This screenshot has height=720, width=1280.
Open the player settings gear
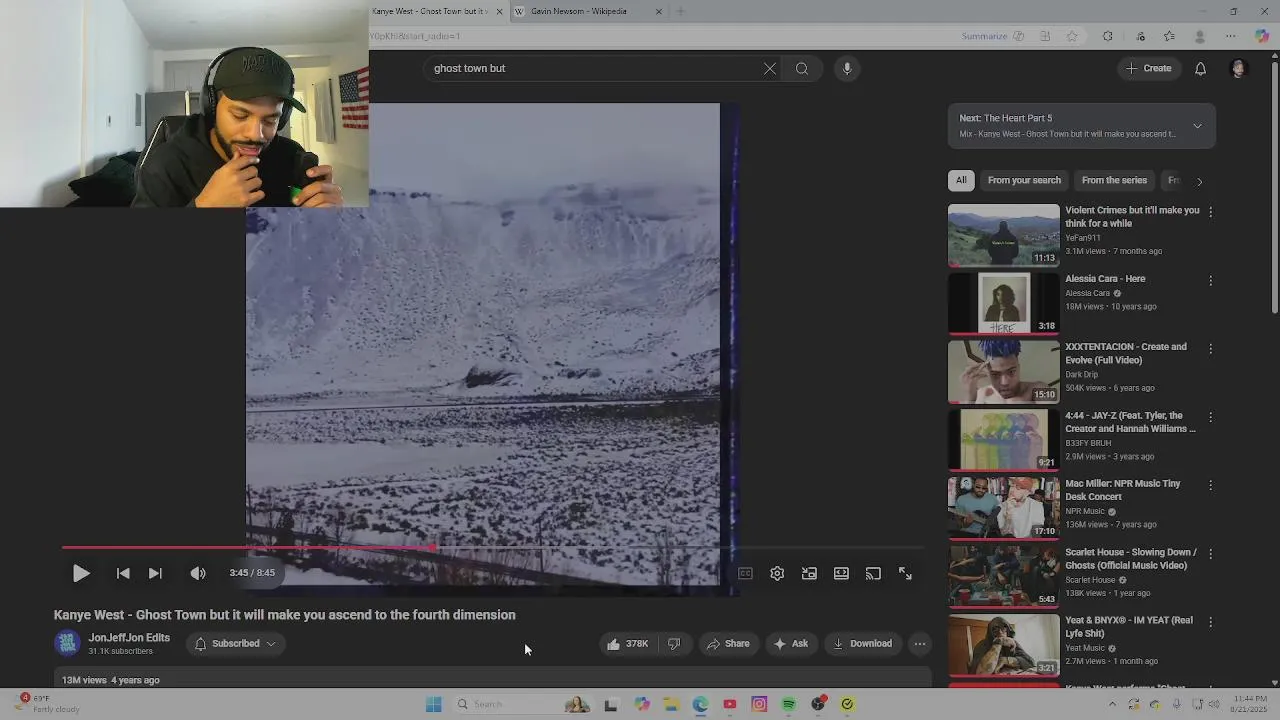tap(777, 573)
